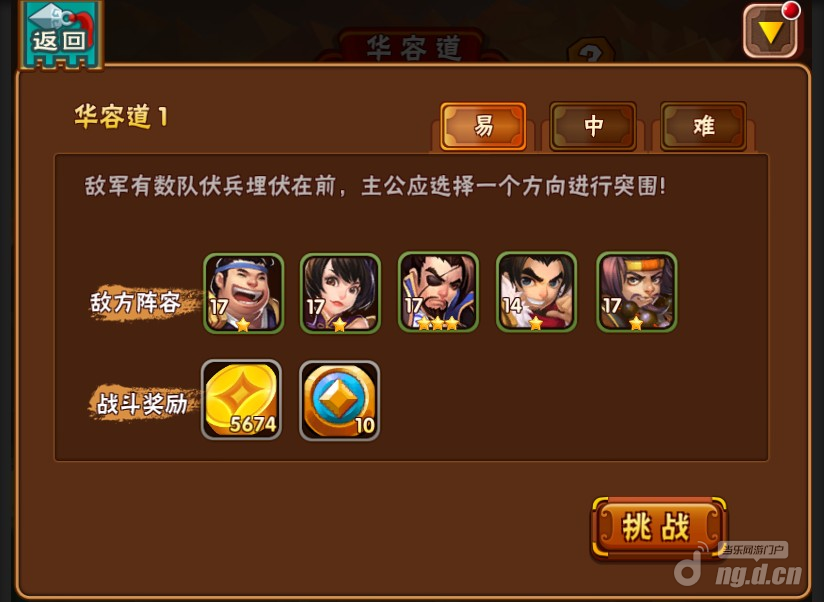This screenshot has width=824, height=602.
Task: Choose the 难 hard difficulty tab
Action: [703, 127]
